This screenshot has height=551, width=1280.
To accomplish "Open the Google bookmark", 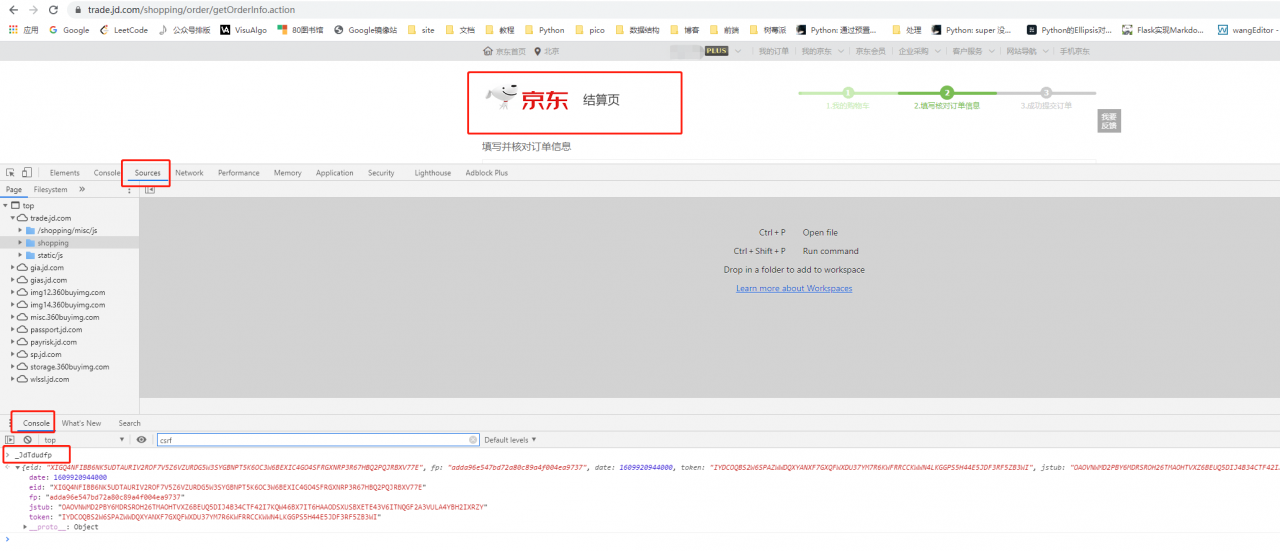I will pyautogui.click(x=69, y=30).
